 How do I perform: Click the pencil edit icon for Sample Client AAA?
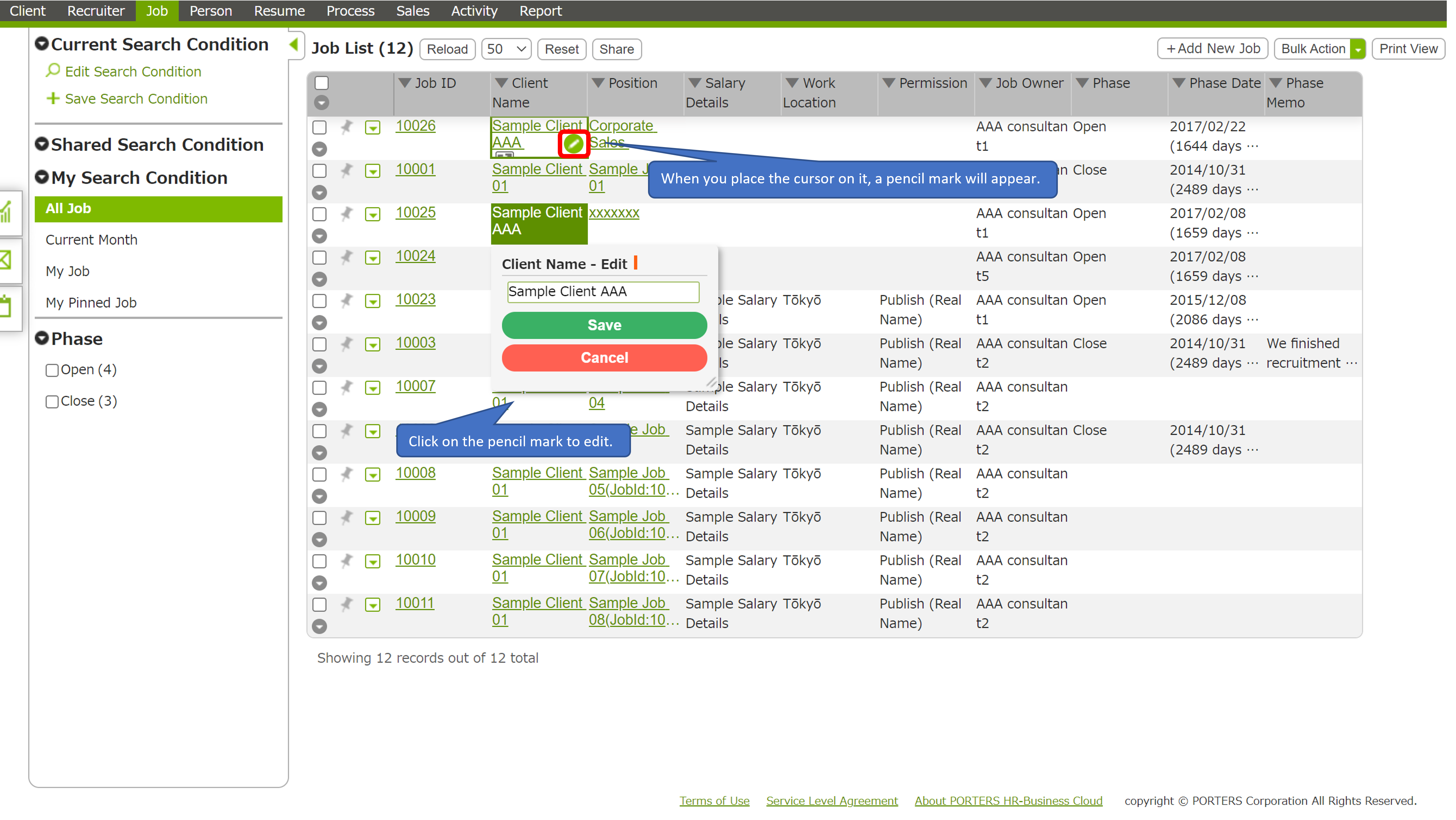click(x=573, y=144)
